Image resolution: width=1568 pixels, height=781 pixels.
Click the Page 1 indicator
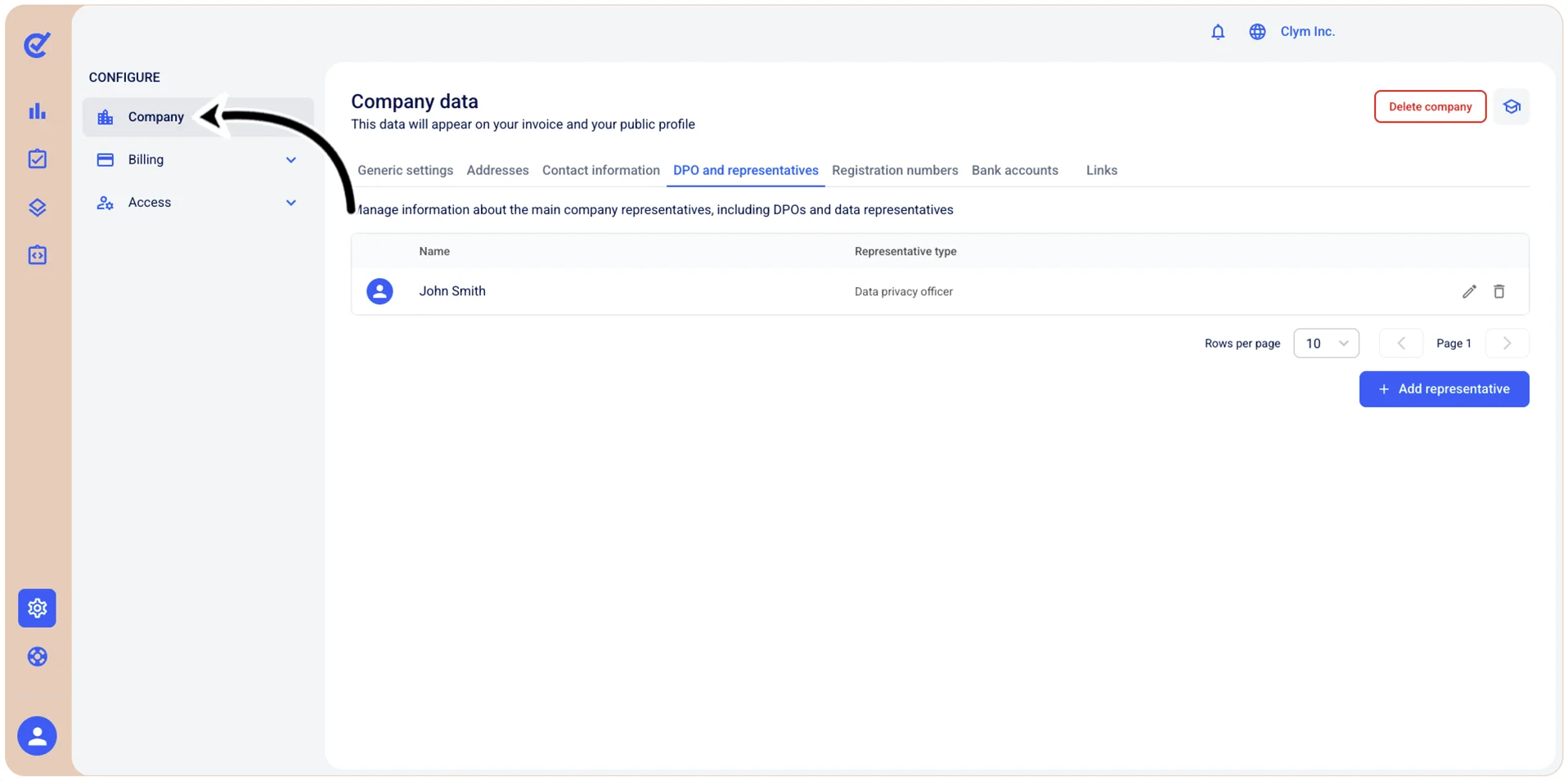pos(1453,343)
